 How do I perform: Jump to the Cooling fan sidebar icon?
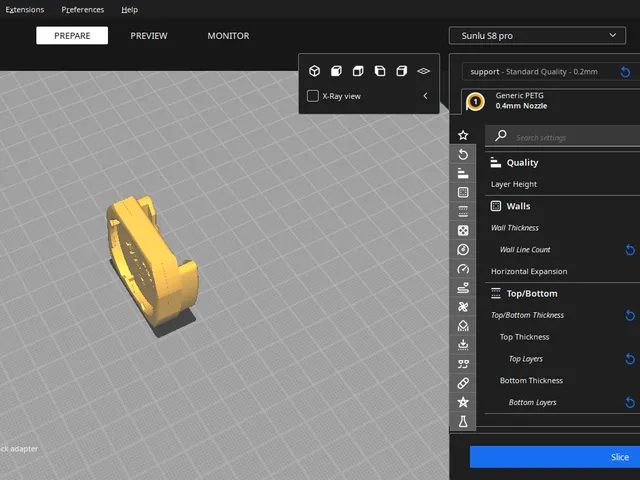(463, 307)
